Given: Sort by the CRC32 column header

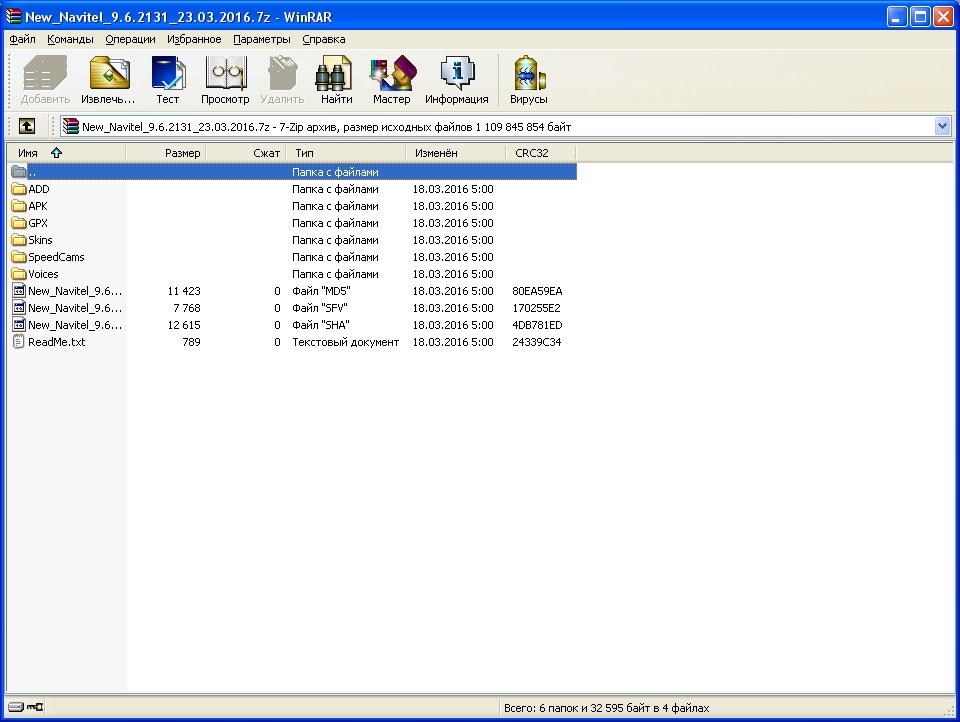Looking at the screenshot, I should click(x=531, y=153).
